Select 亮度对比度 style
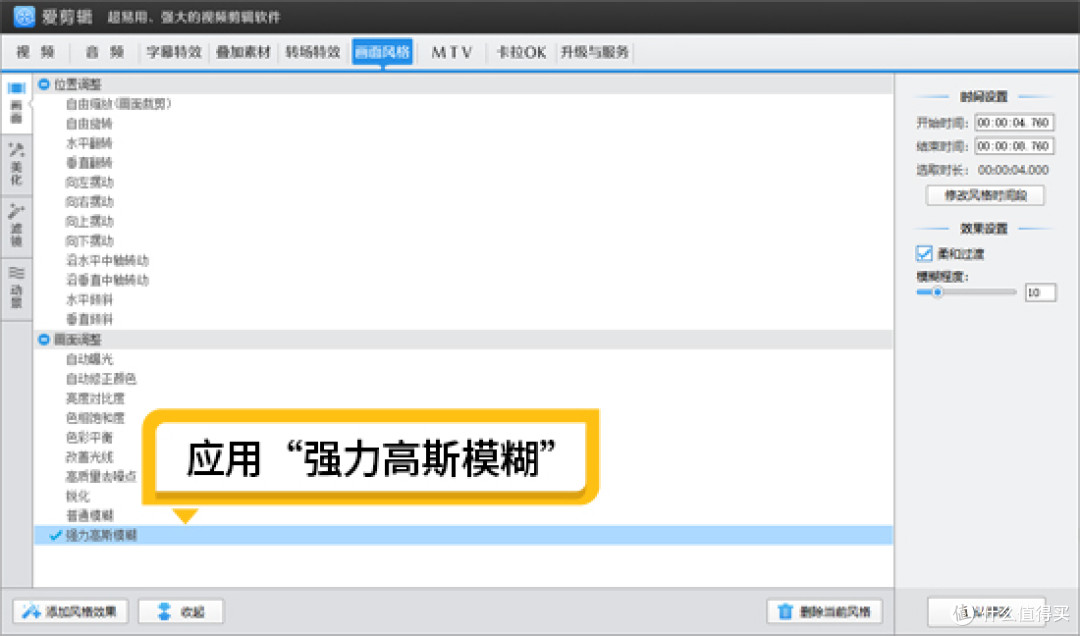1080x636 pixels. [x=95, y=398]
